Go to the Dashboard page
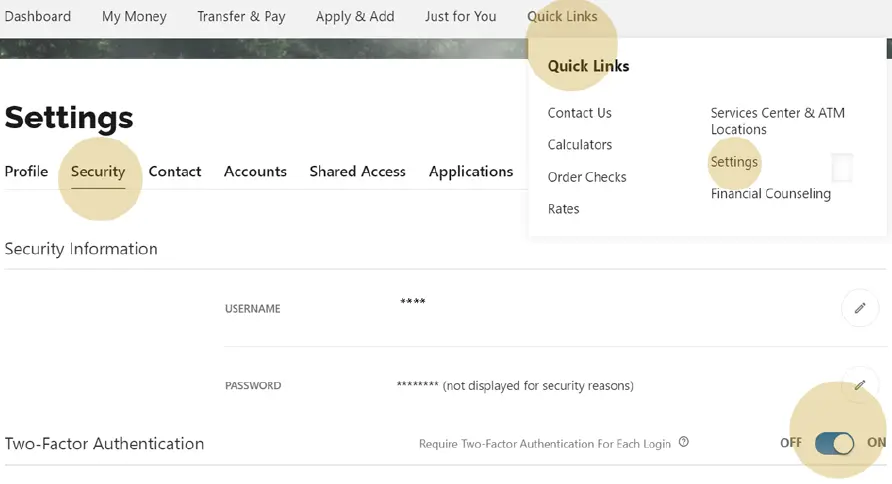The width and height of the screenshot is (892, 484). [x=38, y=16]
